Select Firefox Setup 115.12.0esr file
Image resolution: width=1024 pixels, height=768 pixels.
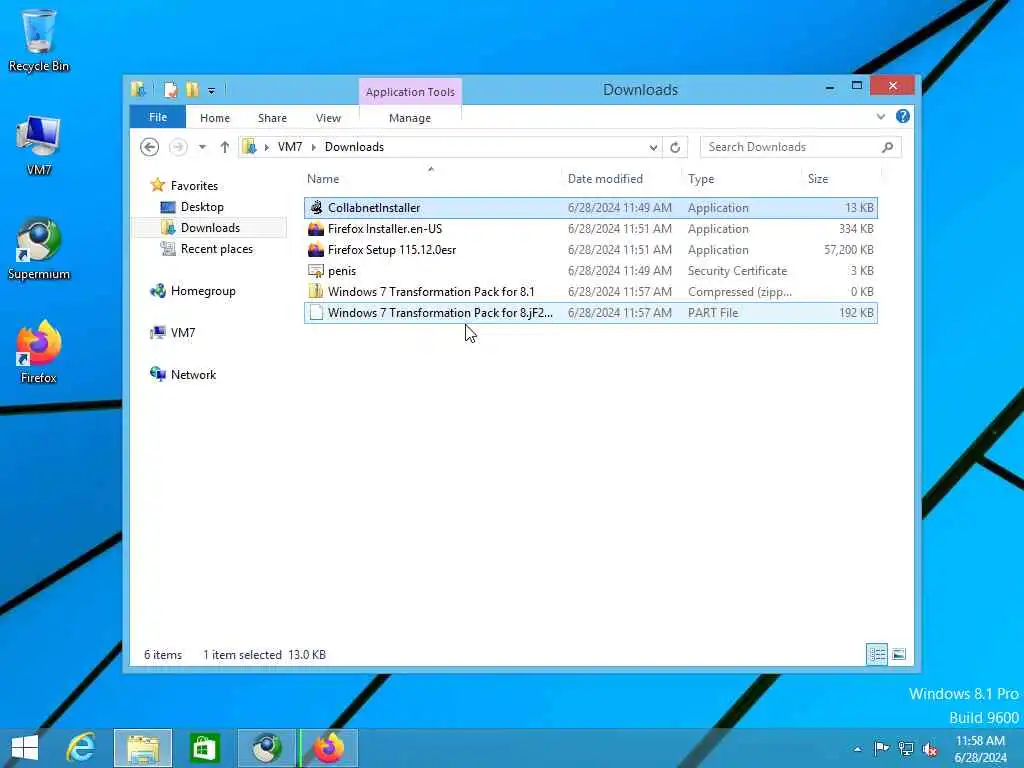click(590, 249)
